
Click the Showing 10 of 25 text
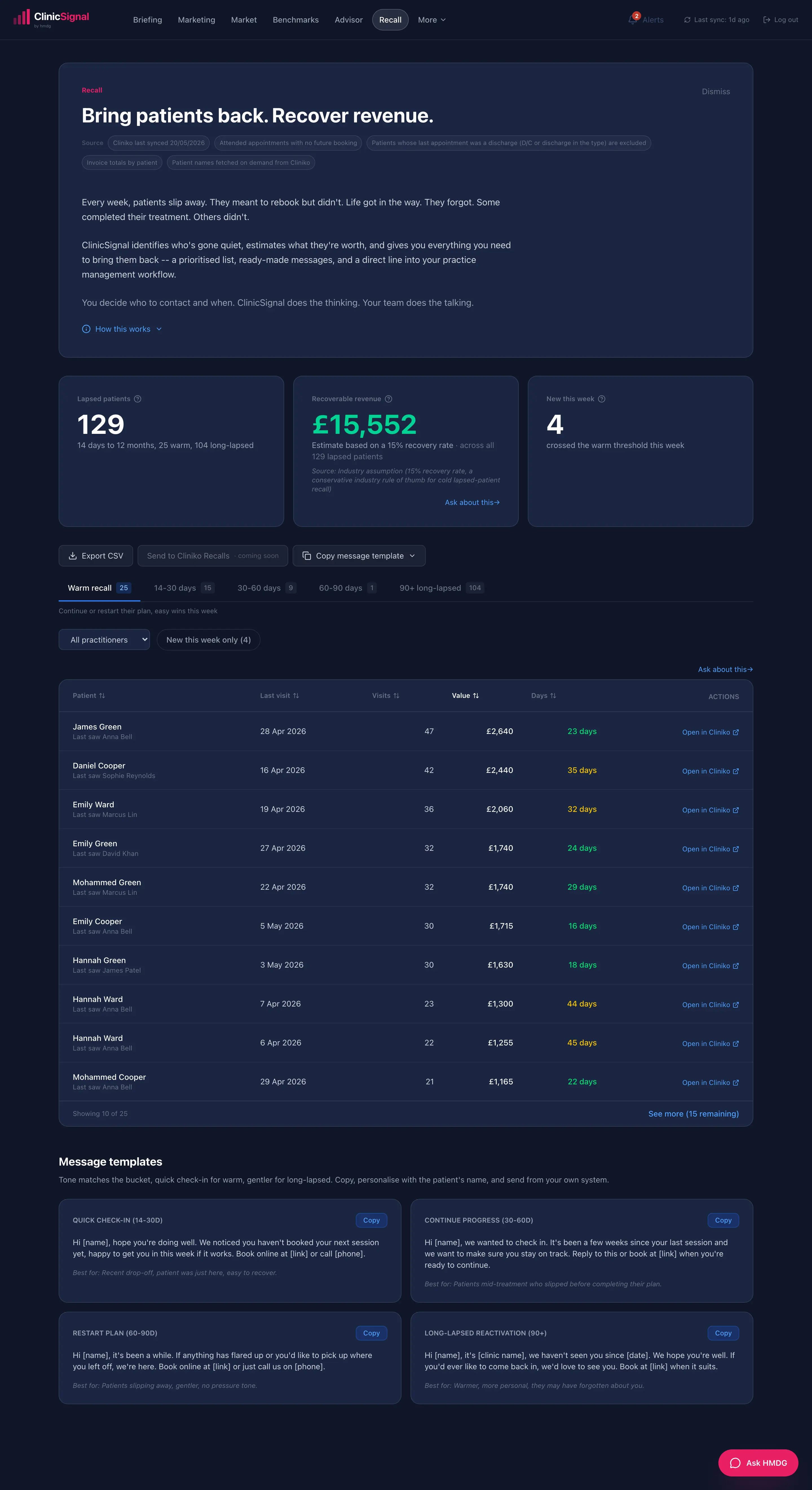coord(100,1113)
